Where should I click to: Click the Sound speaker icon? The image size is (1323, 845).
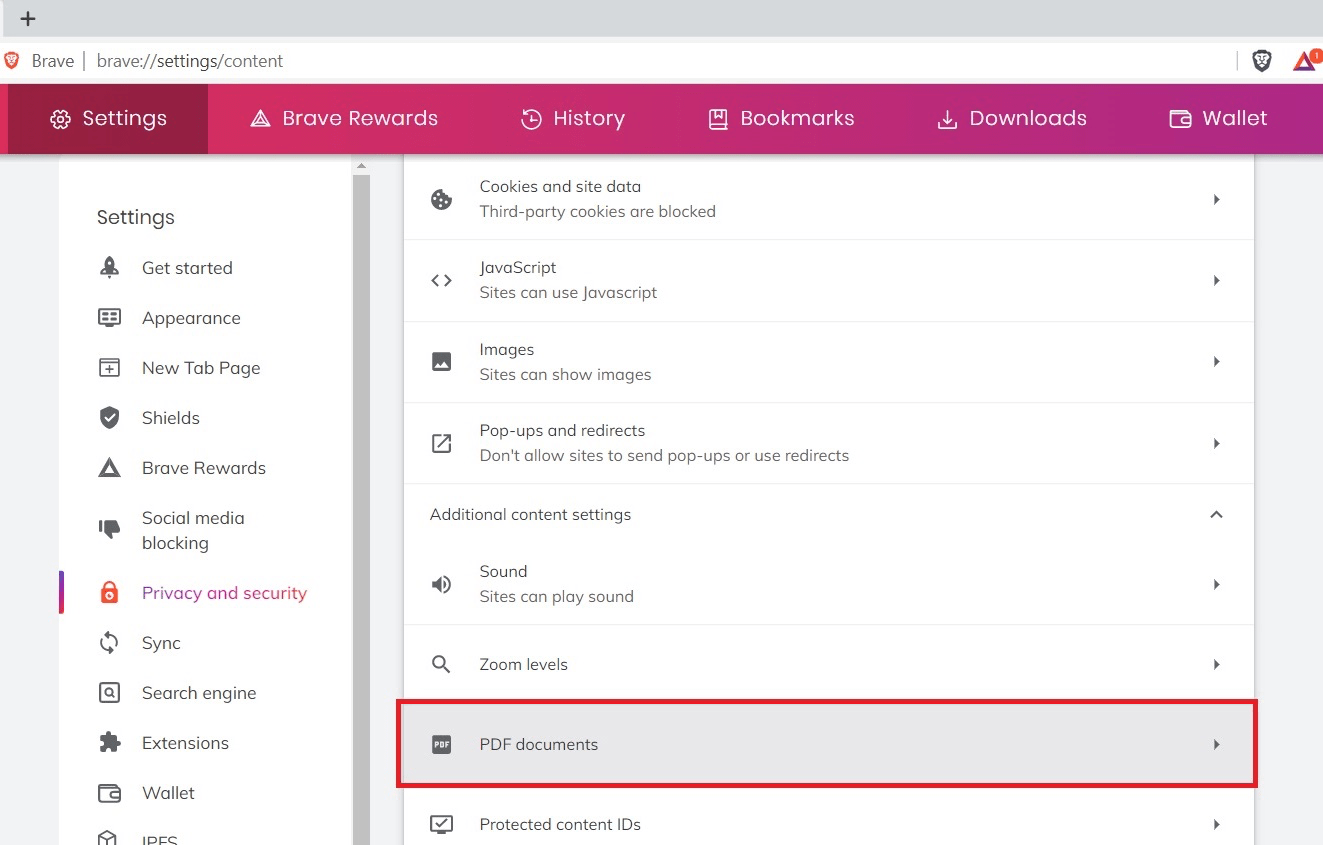(441, 584)
